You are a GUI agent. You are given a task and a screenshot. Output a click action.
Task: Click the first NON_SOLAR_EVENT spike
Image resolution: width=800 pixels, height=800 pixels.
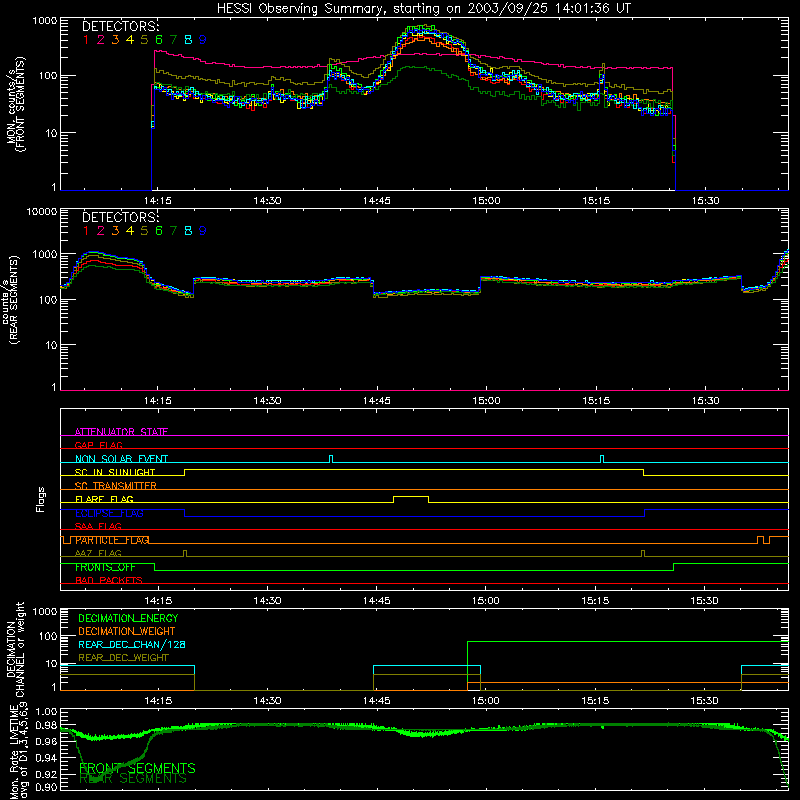[331, 459]
